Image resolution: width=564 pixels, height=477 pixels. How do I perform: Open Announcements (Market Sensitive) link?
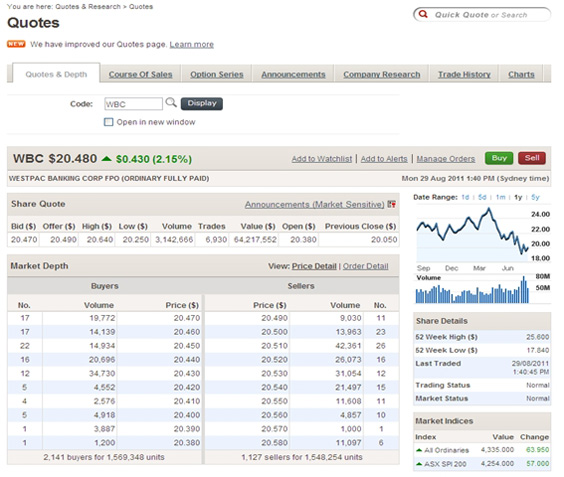pos(315,204)
